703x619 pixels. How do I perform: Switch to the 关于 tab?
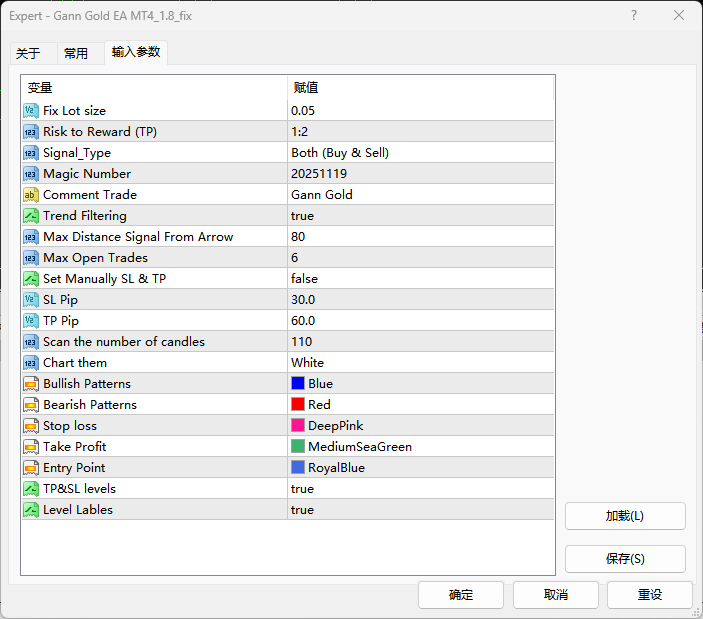[28, 53]
